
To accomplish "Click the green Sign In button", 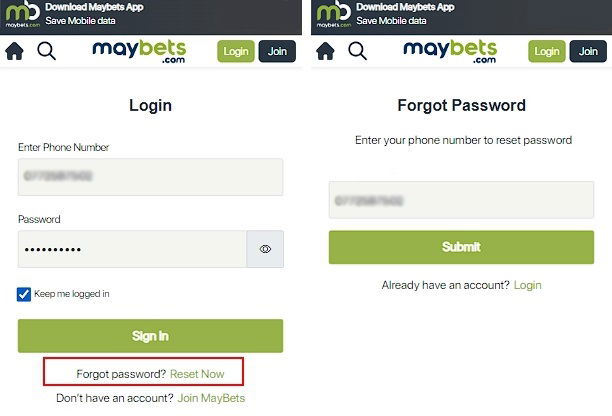I will (x=150, y=336).
